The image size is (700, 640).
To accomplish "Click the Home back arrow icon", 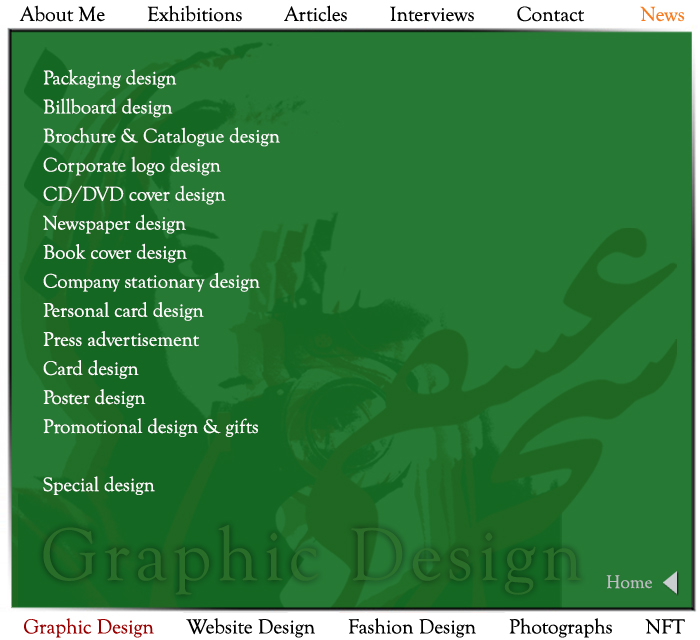I will pos(671,582).
